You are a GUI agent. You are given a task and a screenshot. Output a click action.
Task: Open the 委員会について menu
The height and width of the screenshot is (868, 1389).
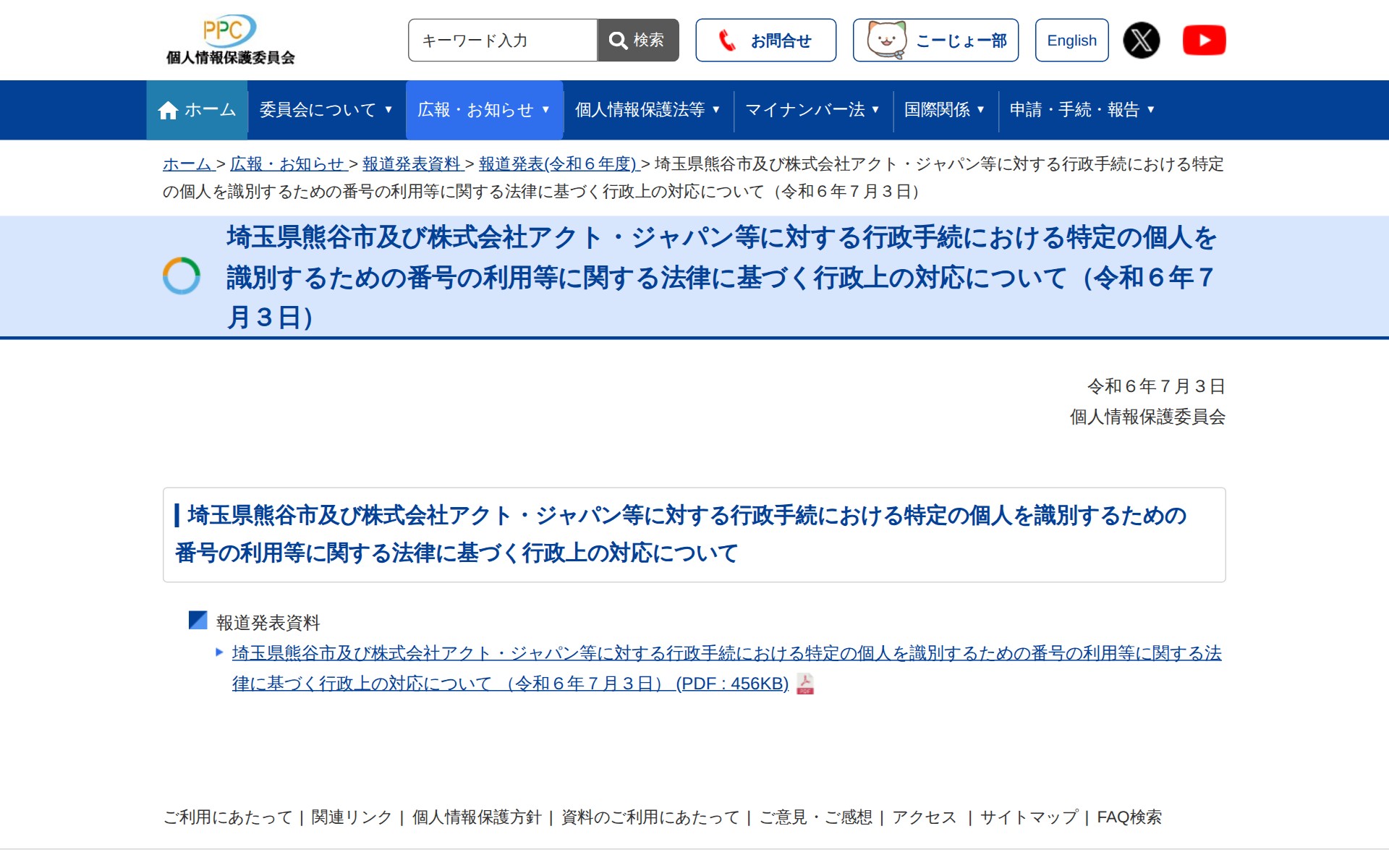(x=325, y=110)
